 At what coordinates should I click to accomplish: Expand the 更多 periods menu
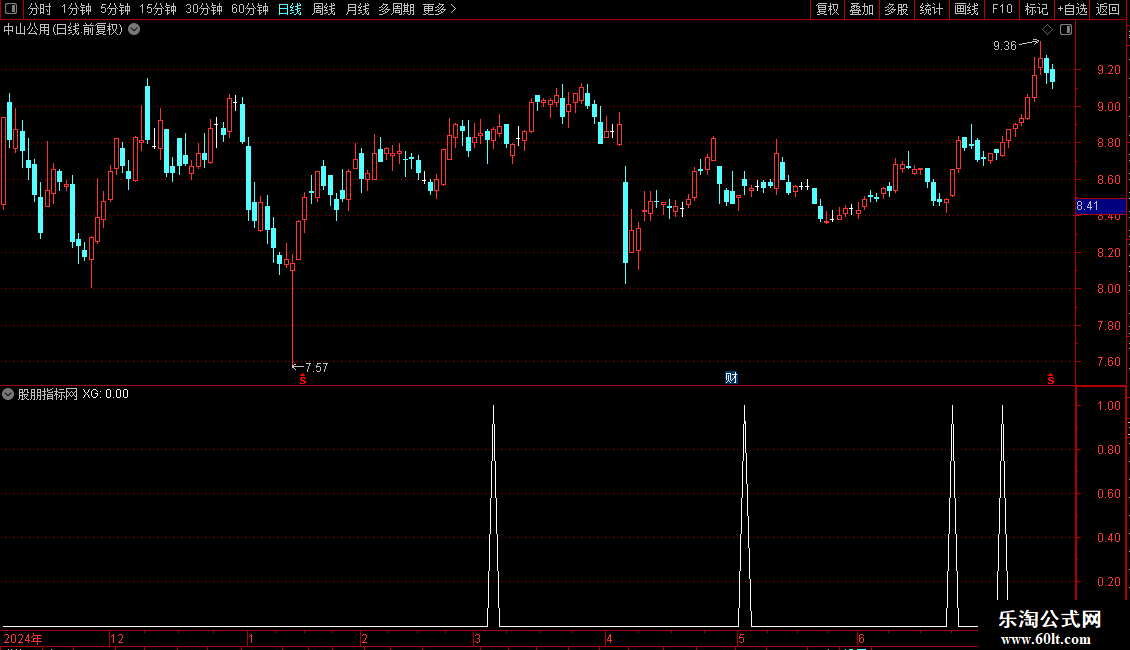coord(440,9)
